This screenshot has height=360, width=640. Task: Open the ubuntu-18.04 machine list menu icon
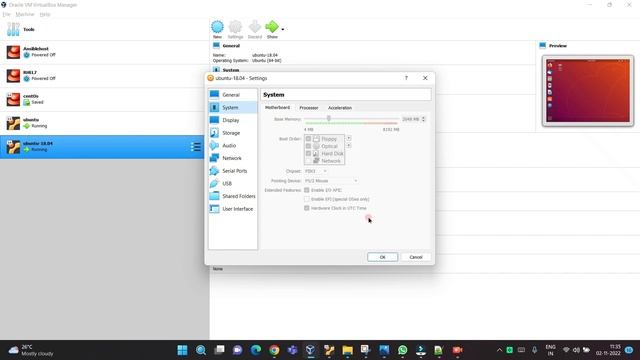196,147
